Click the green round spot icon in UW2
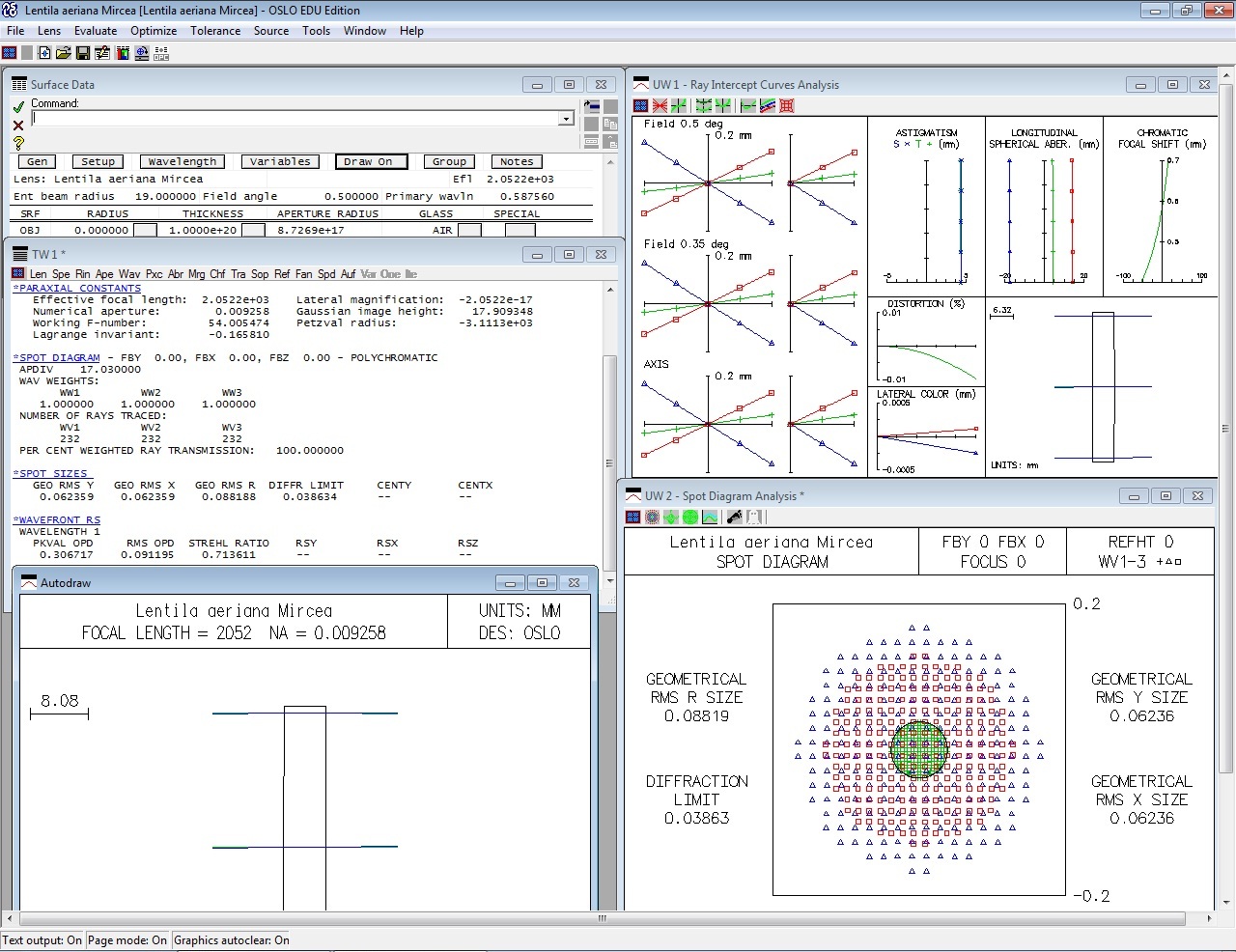This screenshot has width=1236, height=952. coord(690,517)
